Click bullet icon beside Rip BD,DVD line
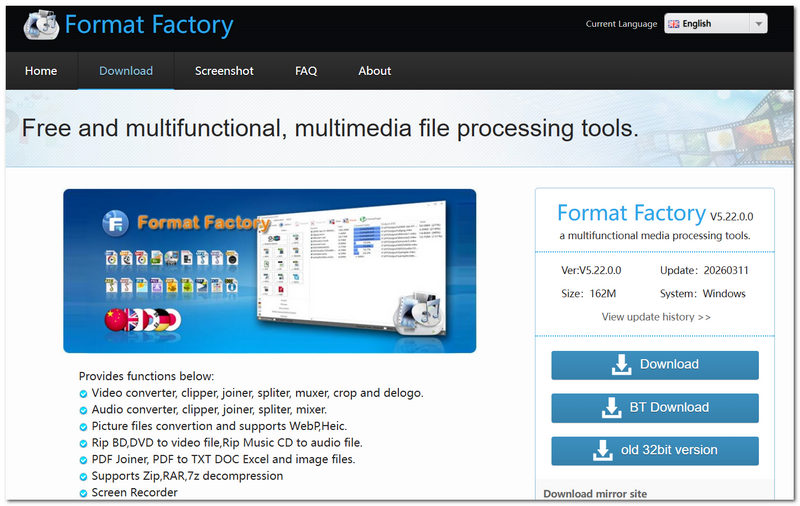The image size is (800, 506). pyautogui.click(x=83, y=443)
